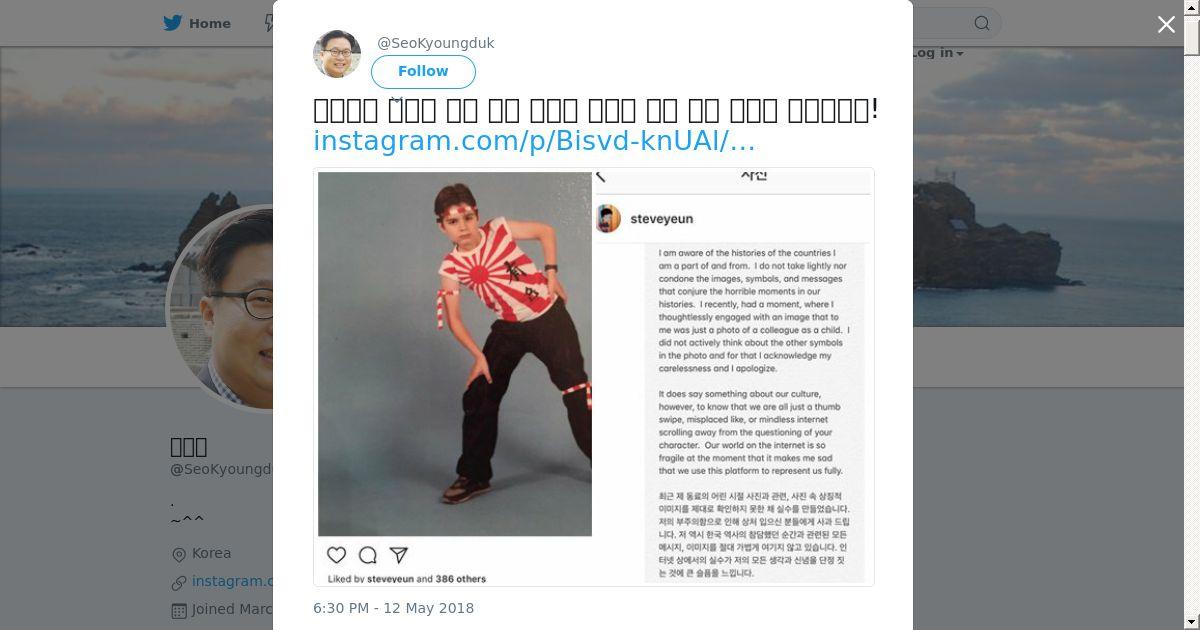The width and height of the screenshot is (1200, 630).
Task: Click the lightning Moments icon in navbar
Action: pos(269,23)
